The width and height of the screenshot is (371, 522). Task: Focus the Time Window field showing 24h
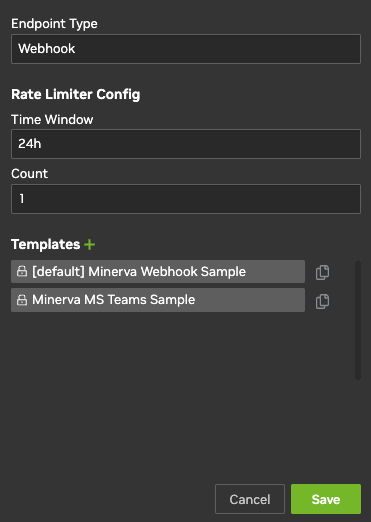(x=186, y=144)
